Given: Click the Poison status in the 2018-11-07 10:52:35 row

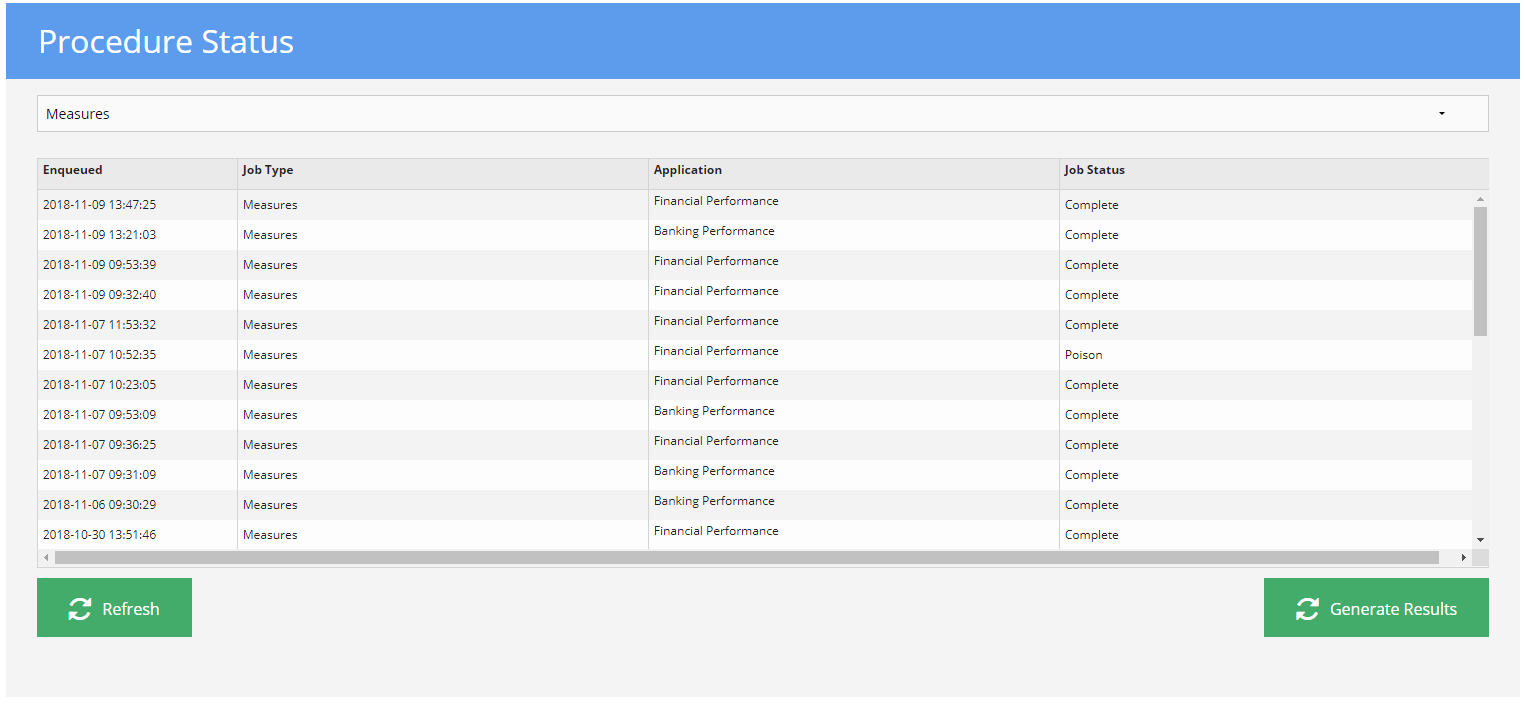Looking at the screenshot, I should (1084, 355).
